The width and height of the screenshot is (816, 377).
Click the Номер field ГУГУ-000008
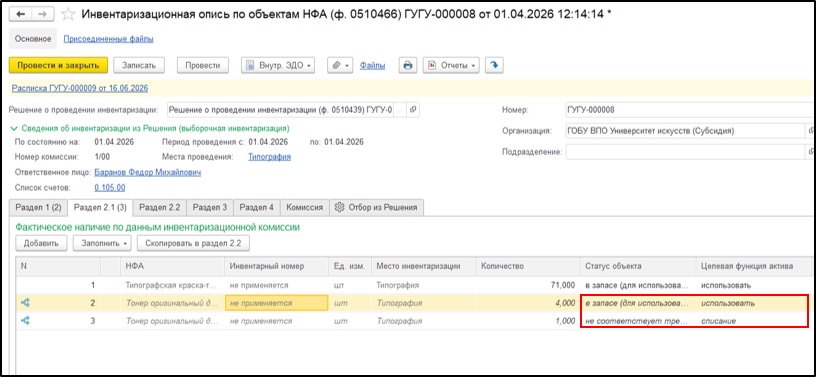click(690, 110)
